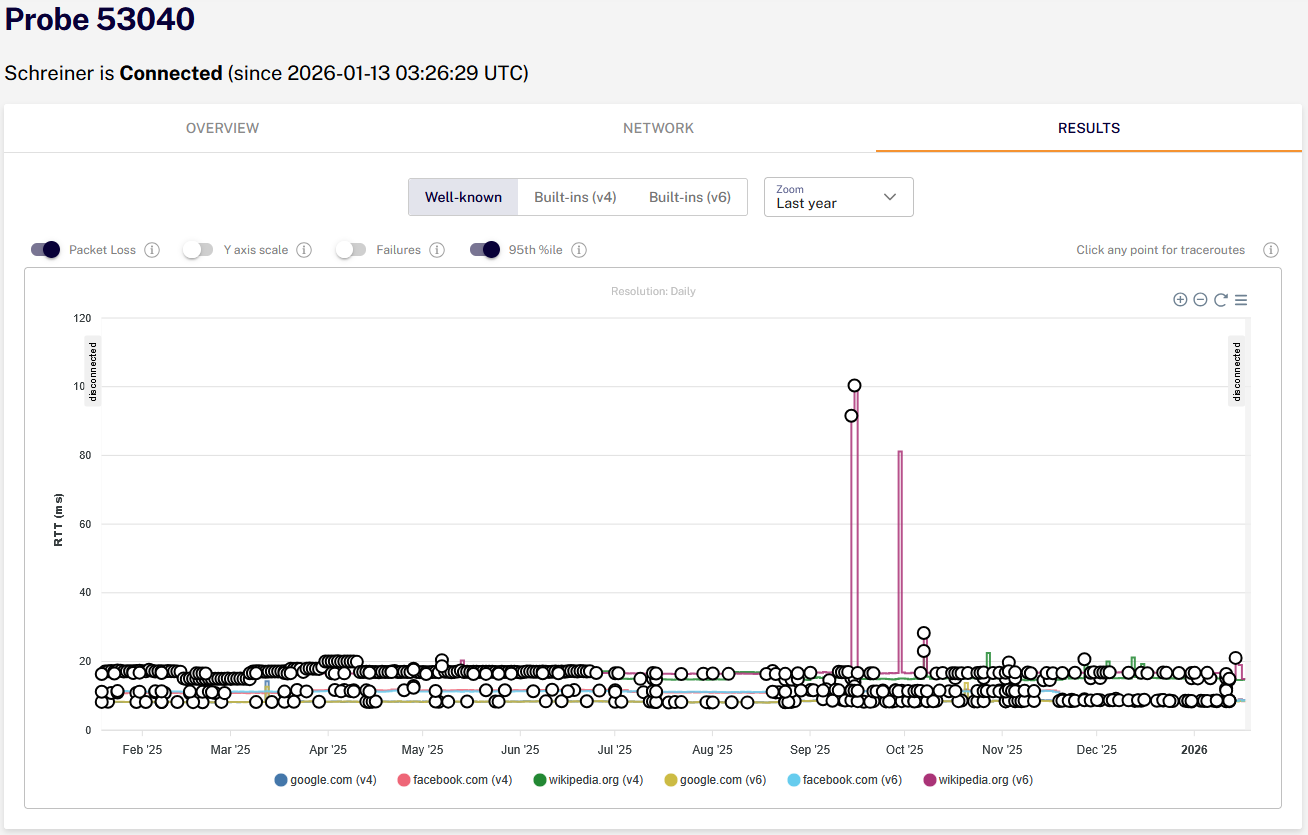1308x835 pixels.
Task: Open the chart hamburger menu
Action: 1241,300
